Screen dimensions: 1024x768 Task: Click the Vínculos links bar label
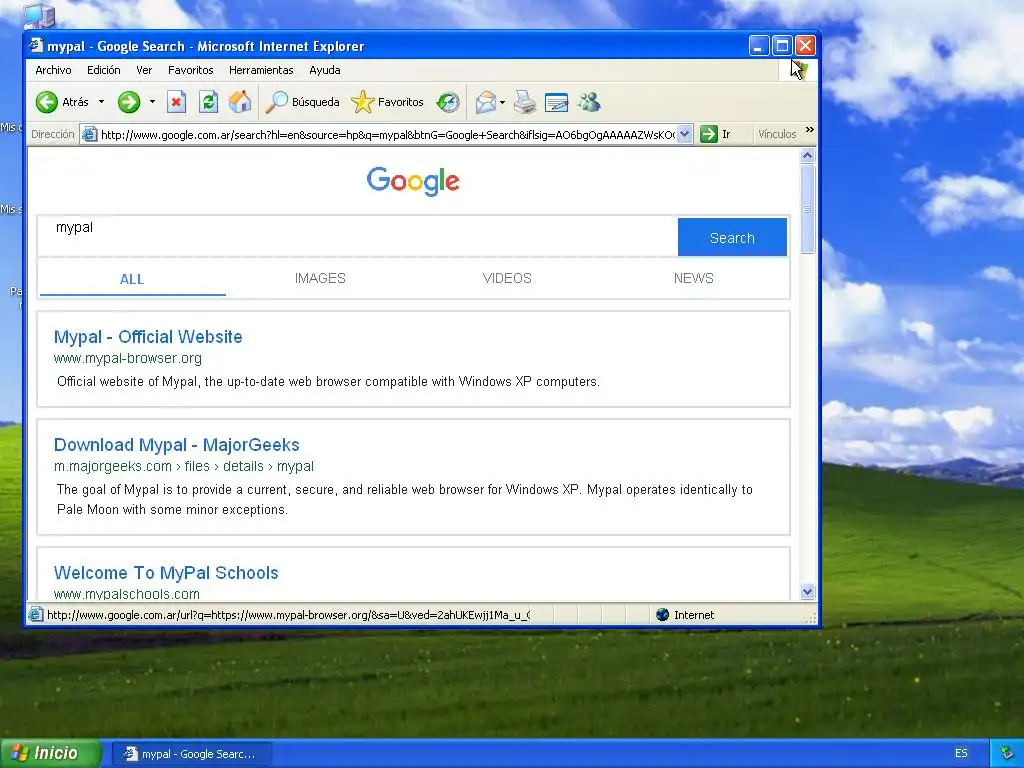(x=777, y=134)
